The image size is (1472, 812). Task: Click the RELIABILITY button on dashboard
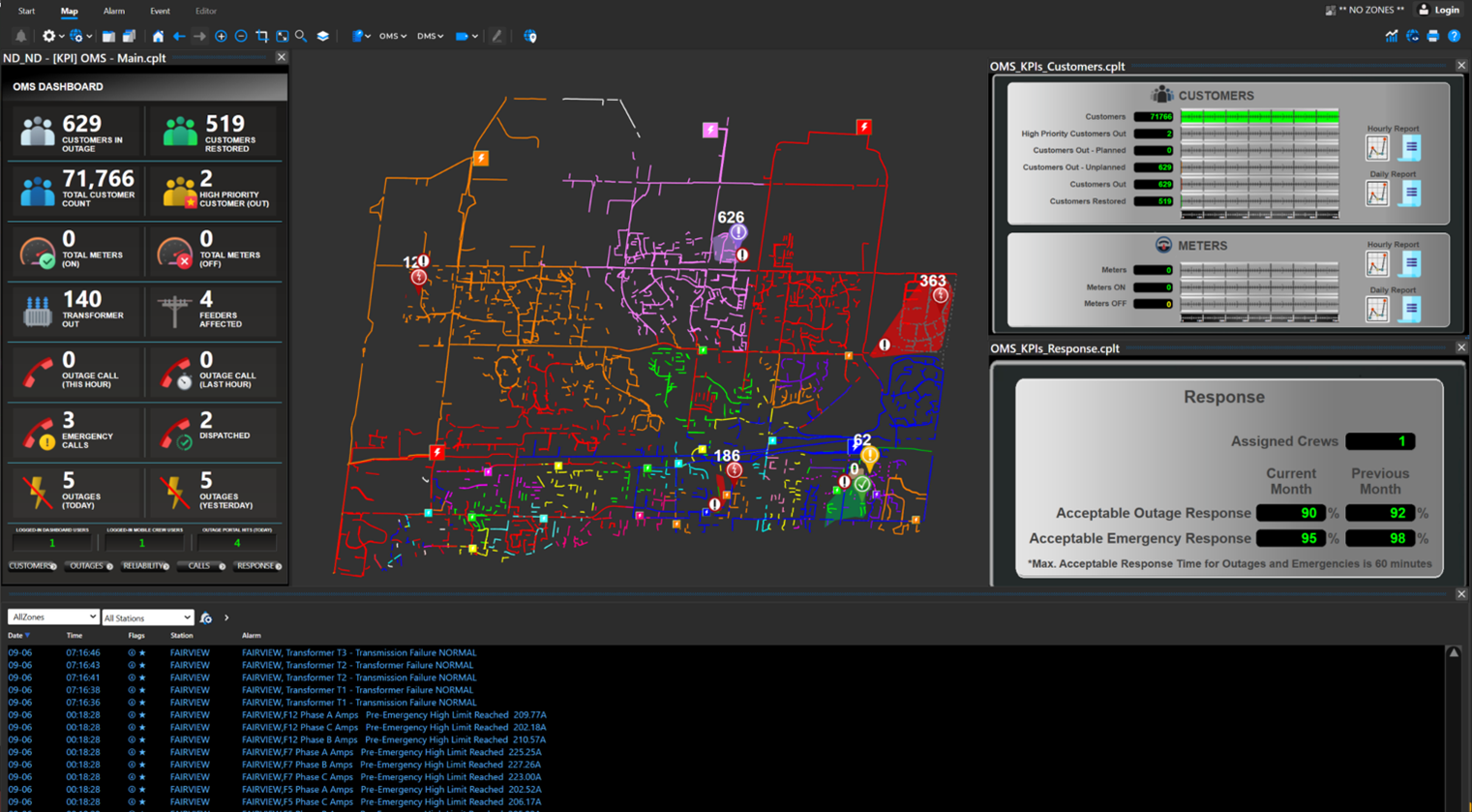click(145, 566)
